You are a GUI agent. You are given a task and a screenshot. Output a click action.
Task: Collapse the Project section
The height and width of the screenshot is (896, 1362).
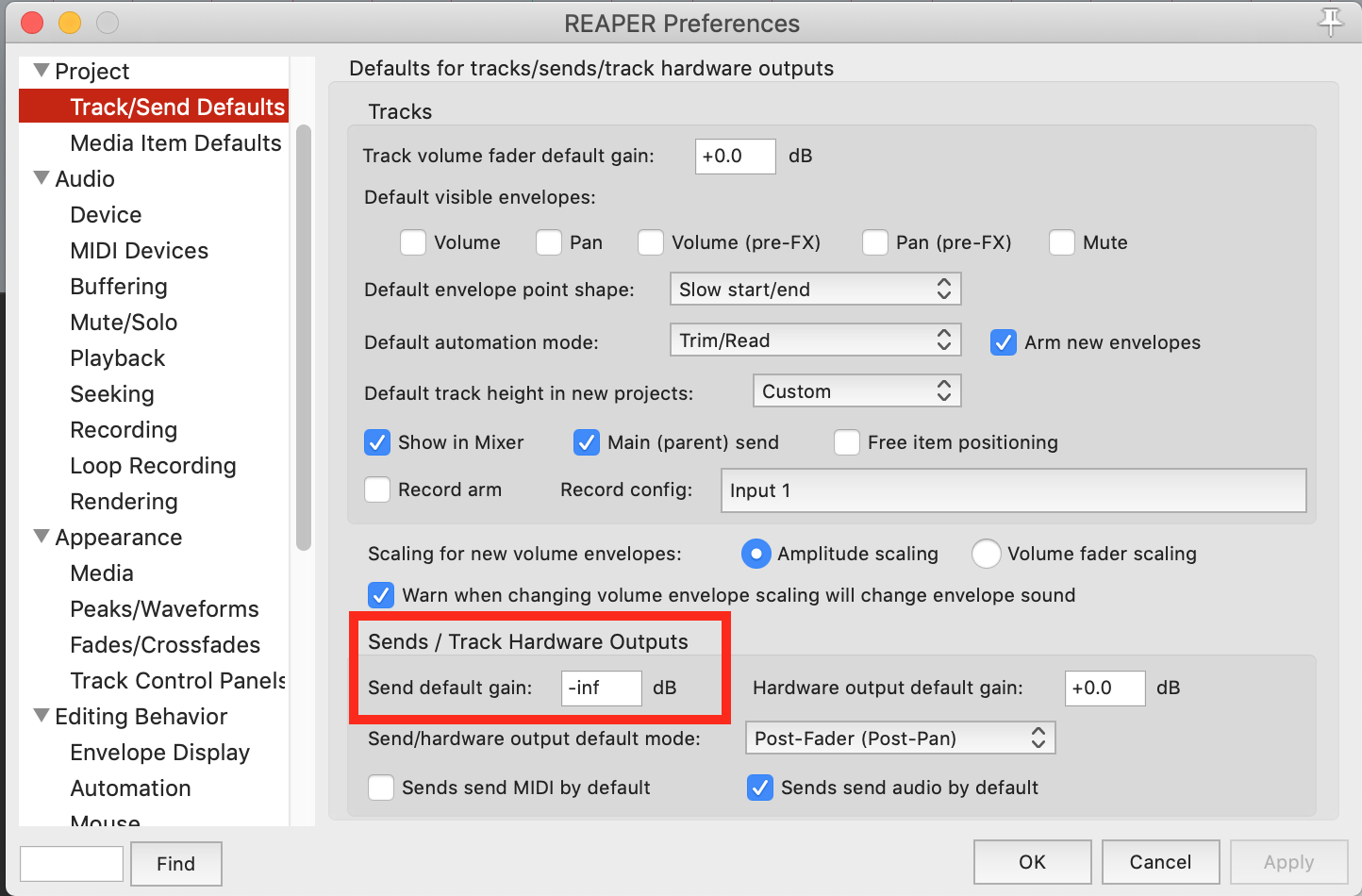click(42, 70)
